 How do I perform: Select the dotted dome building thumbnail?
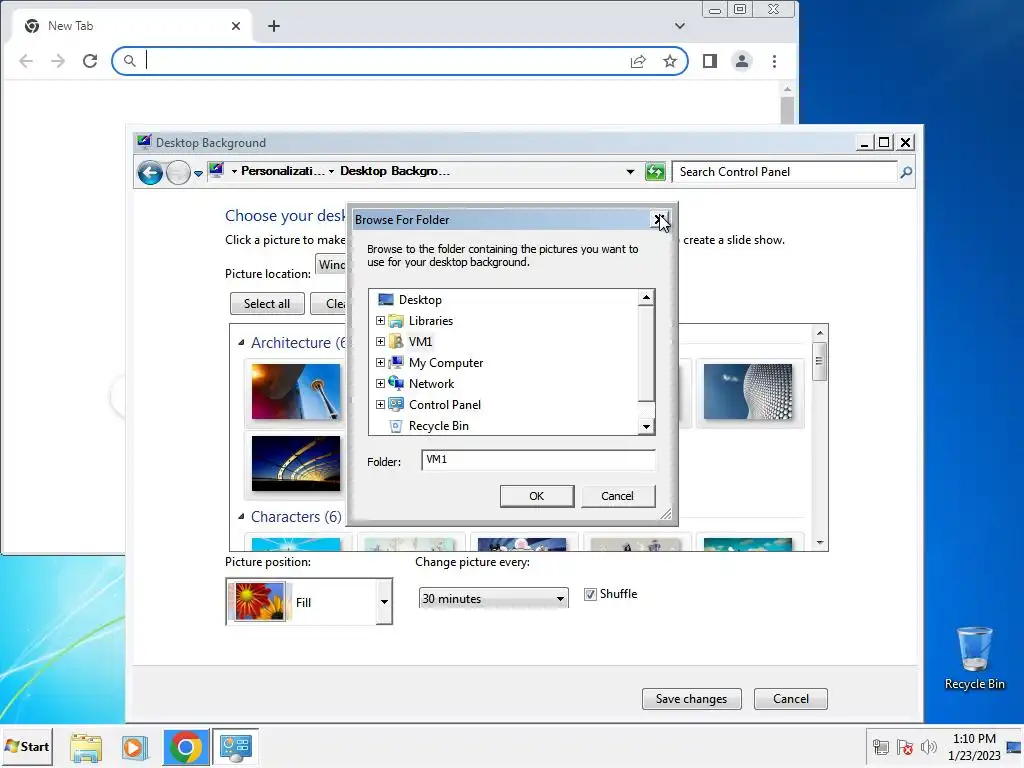748,392
